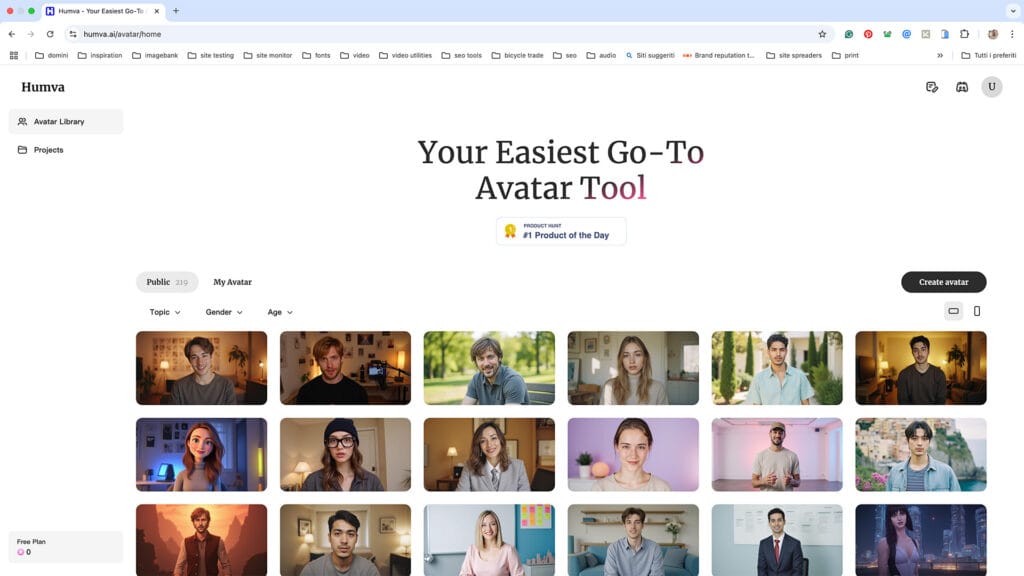Click the feedback note icon top right

pos(932,87)
